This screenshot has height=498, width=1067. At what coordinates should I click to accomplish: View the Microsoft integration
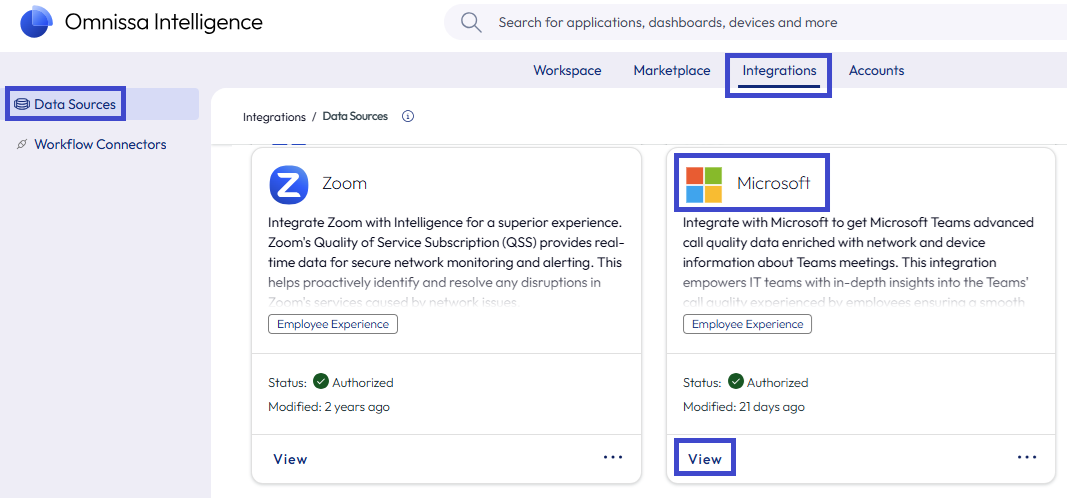705,459
